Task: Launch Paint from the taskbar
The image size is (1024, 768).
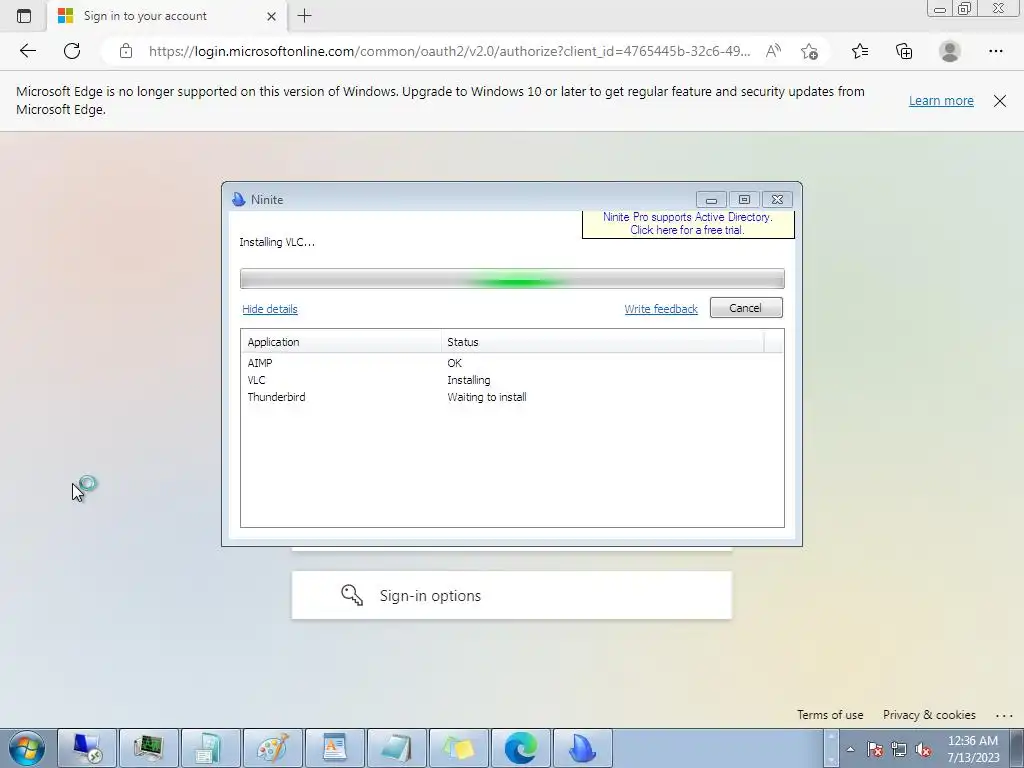Action: pos(272,748)
